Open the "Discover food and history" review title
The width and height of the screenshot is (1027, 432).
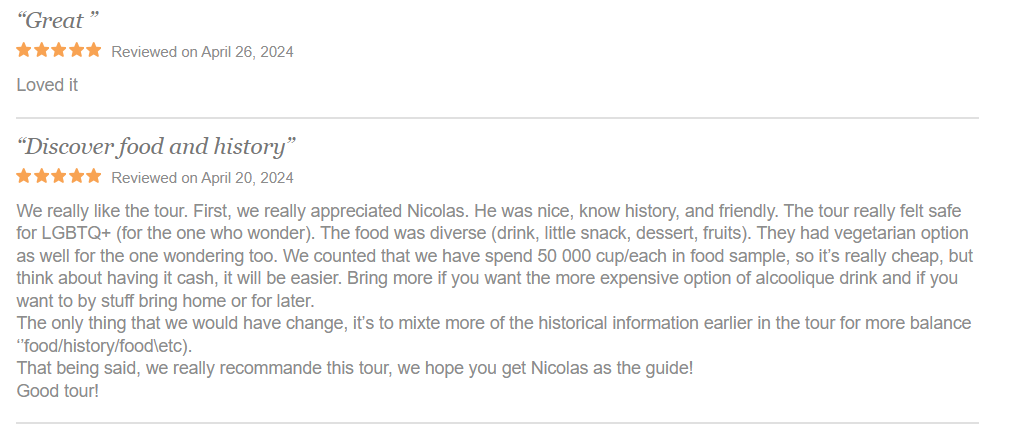point(156,147)
